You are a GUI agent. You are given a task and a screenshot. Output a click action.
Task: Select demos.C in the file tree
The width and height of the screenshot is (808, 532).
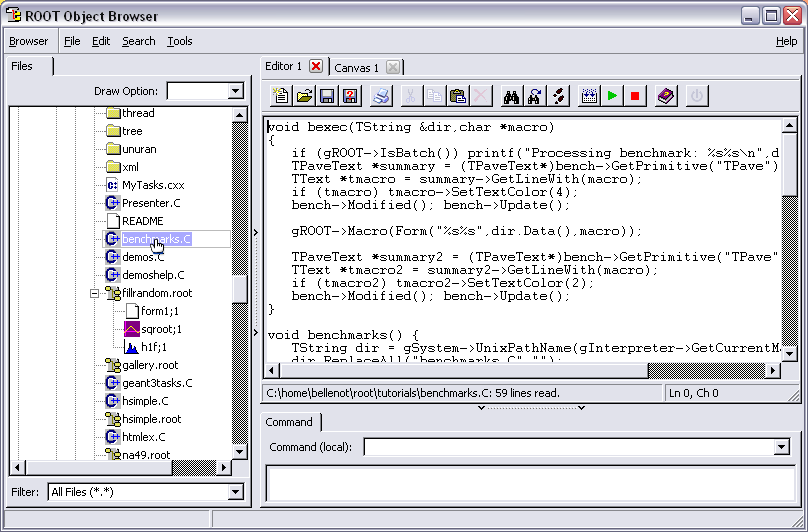tap(143, 257)
